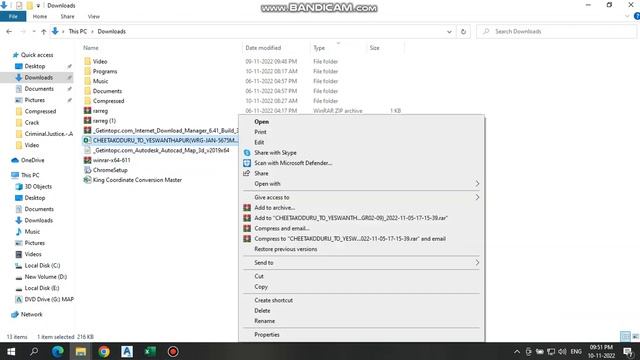Open the address bar history dropdown
640x360 pixels.
[x=449, y=31]
